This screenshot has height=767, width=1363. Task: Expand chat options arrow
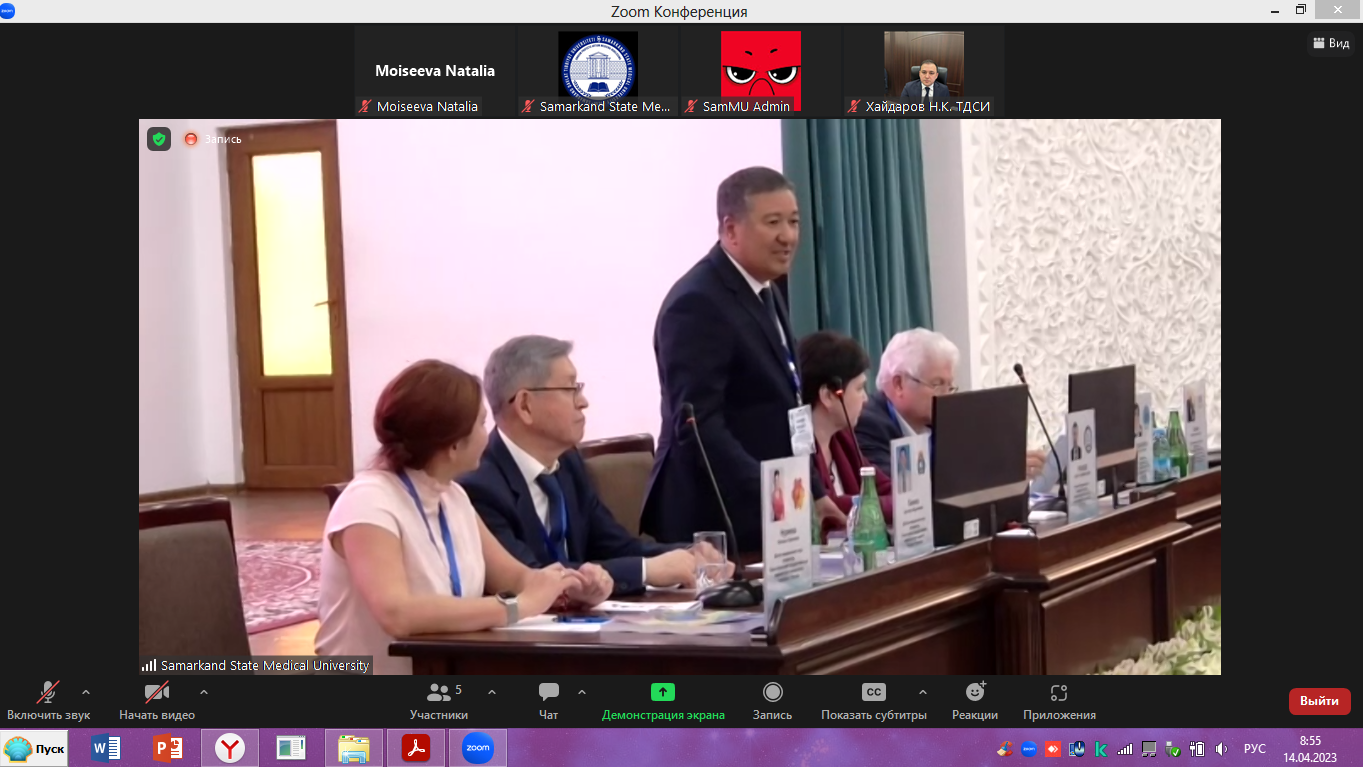click(582, 692)
